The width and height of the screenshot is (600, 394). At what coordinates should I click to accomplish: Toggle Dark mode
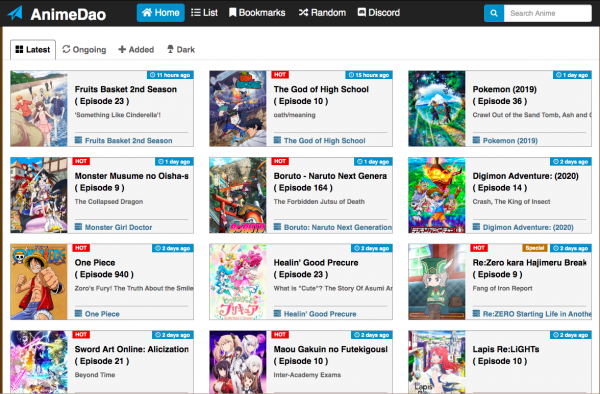point(181,49)
